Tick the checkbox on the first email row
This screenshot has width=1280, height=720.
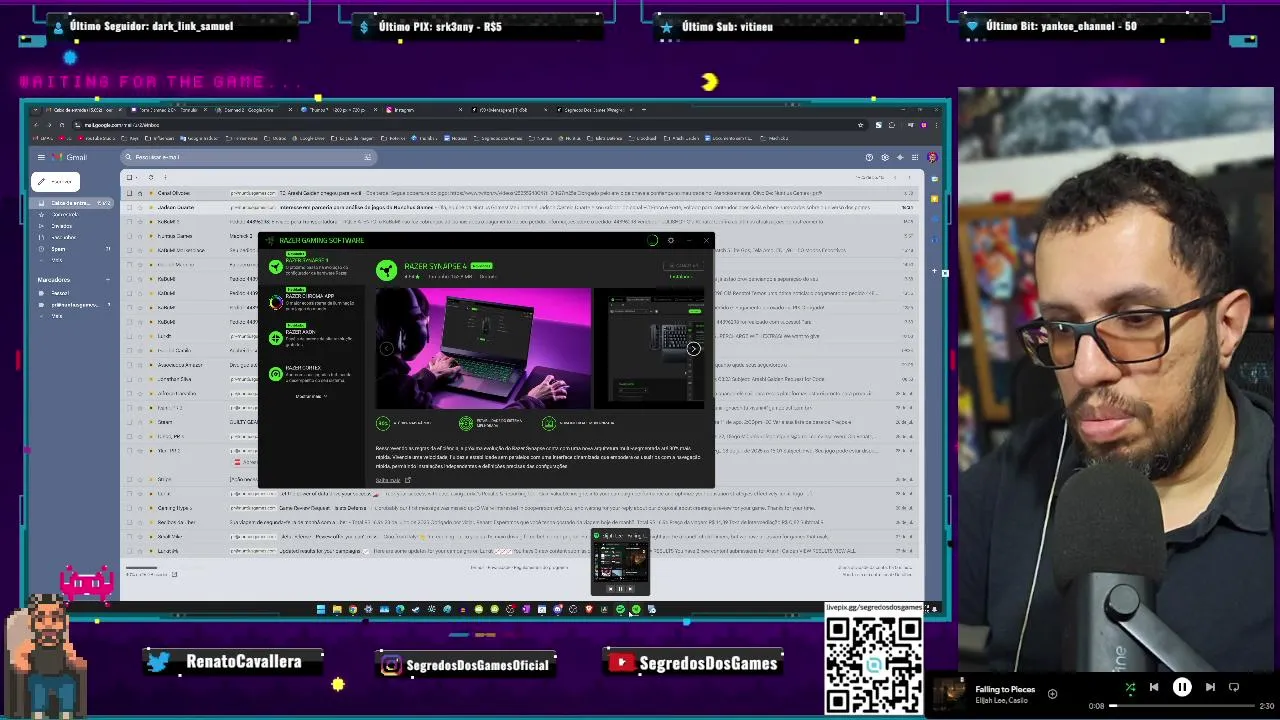tap(129, 193)
